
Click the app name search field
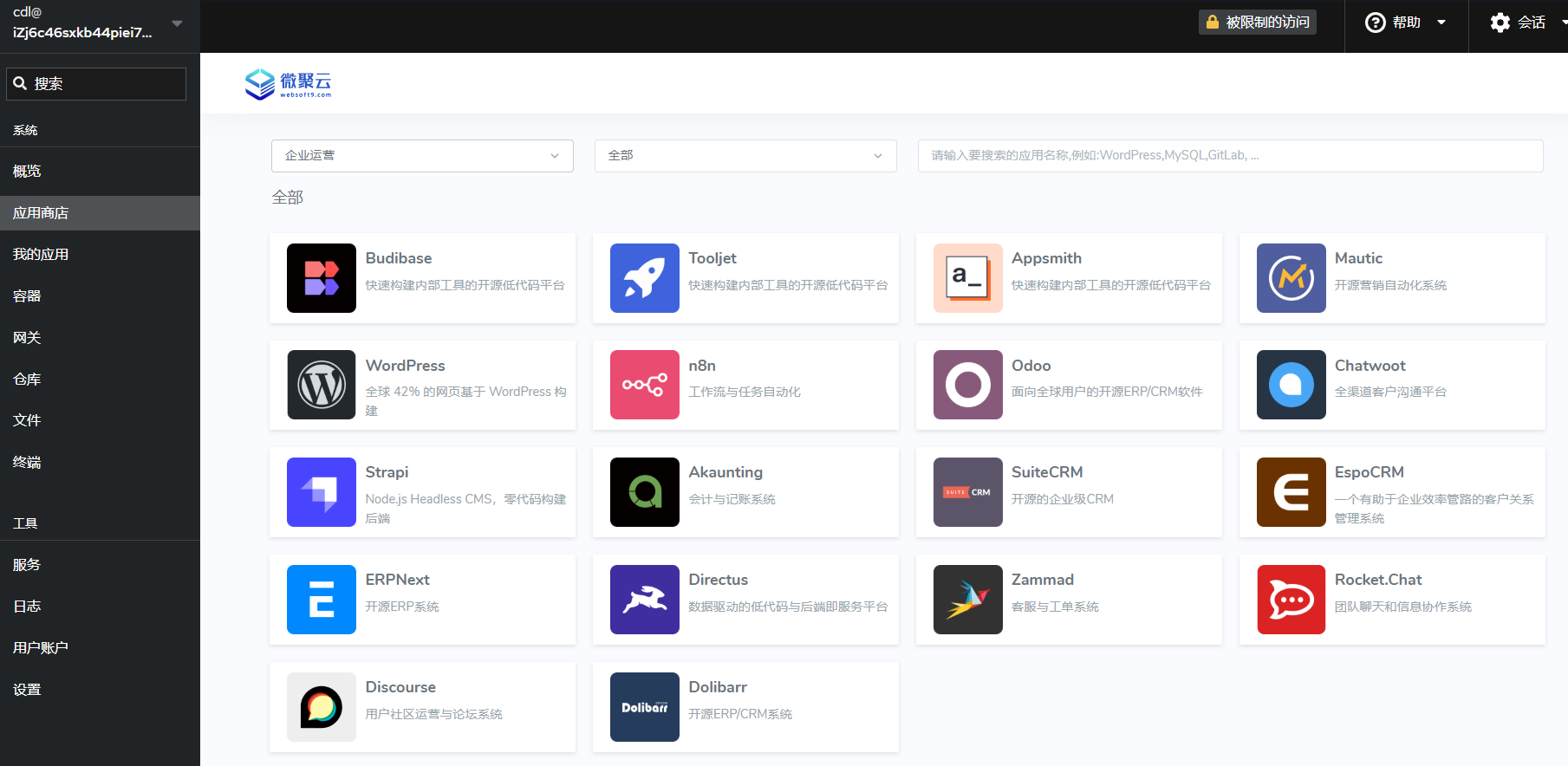(x=1230, y=156)
